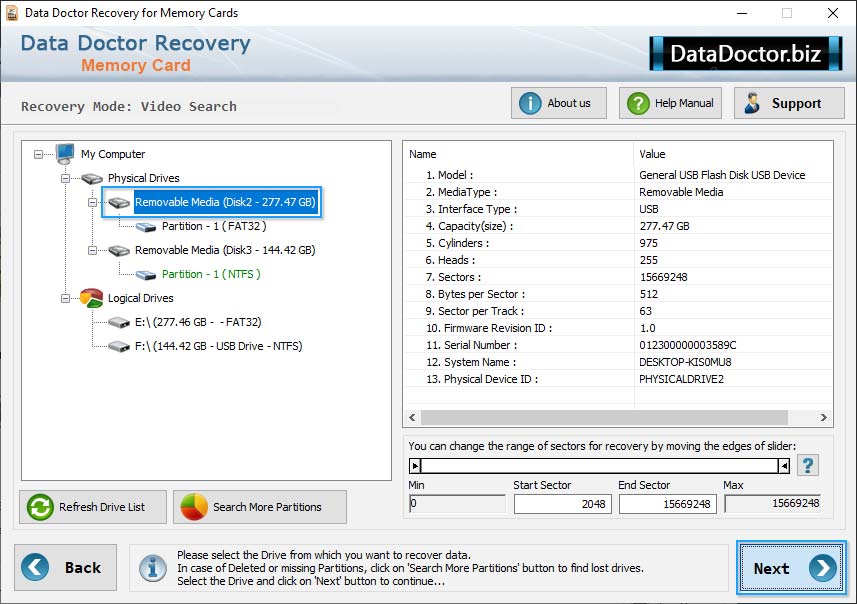Click the '10. Firmware Revision ID :' row

(618, 328)
